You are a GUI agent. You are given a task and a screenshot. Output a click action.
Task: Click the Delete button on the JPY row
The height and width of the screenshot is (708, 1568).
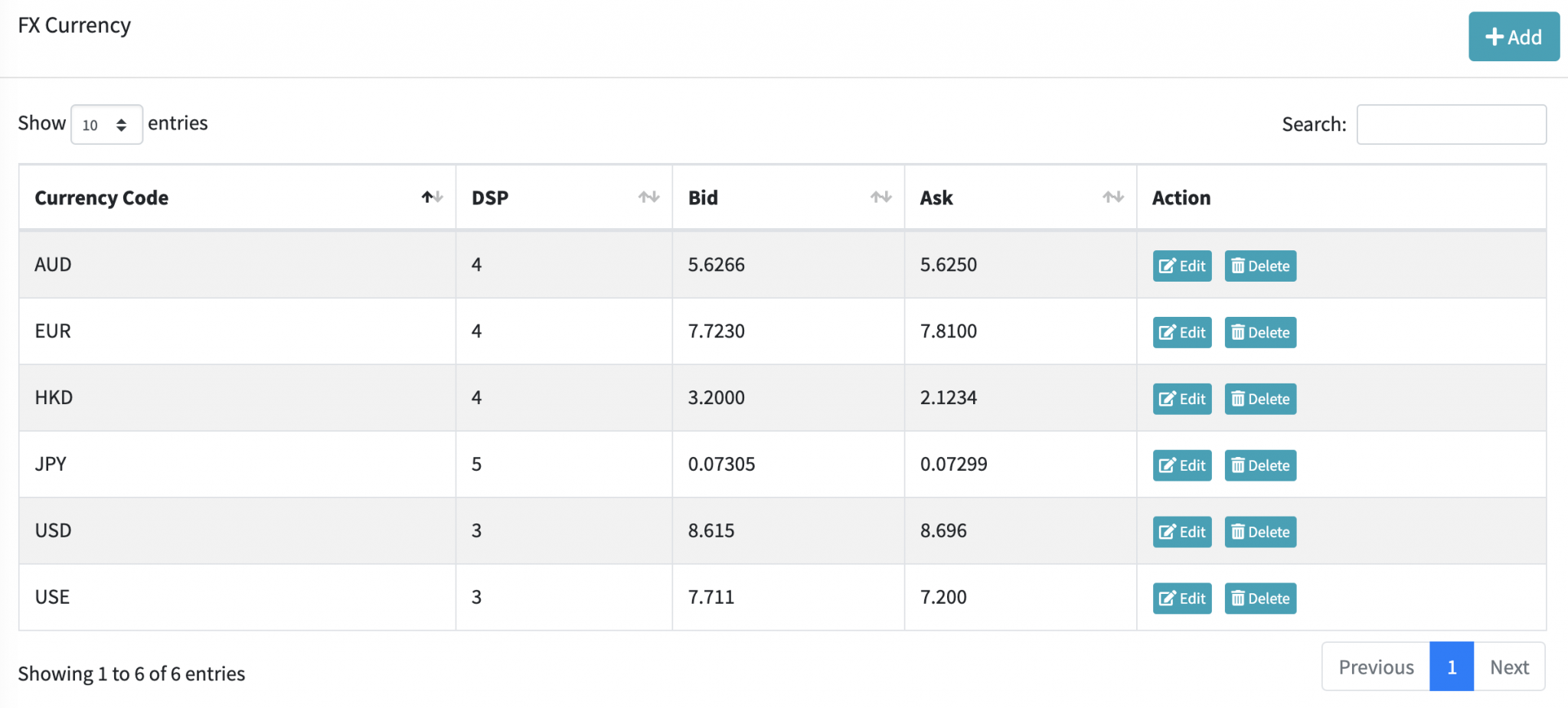1260,465
